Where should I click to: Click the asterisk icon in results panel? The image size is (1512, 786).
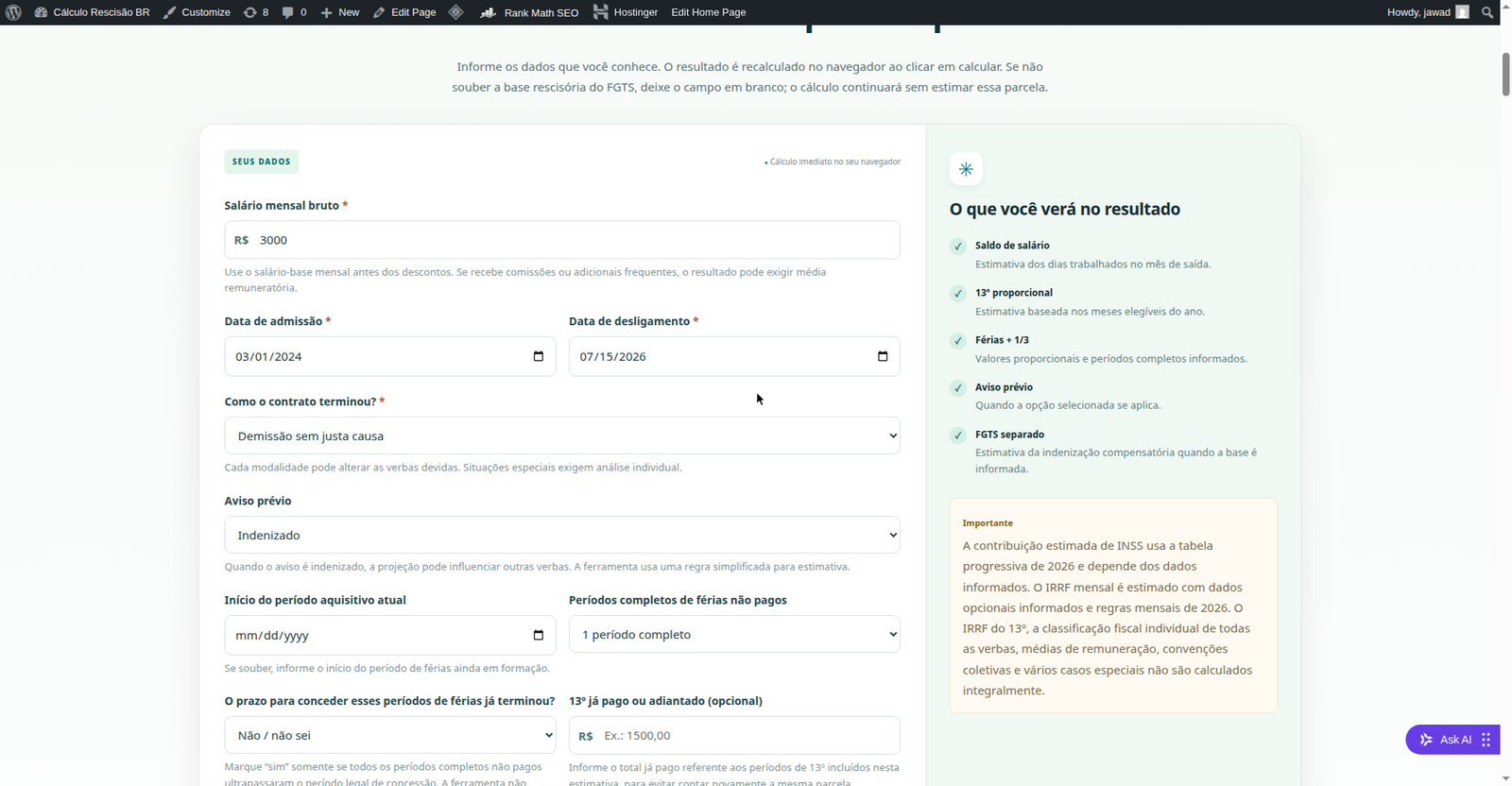[x=966, y=169]
